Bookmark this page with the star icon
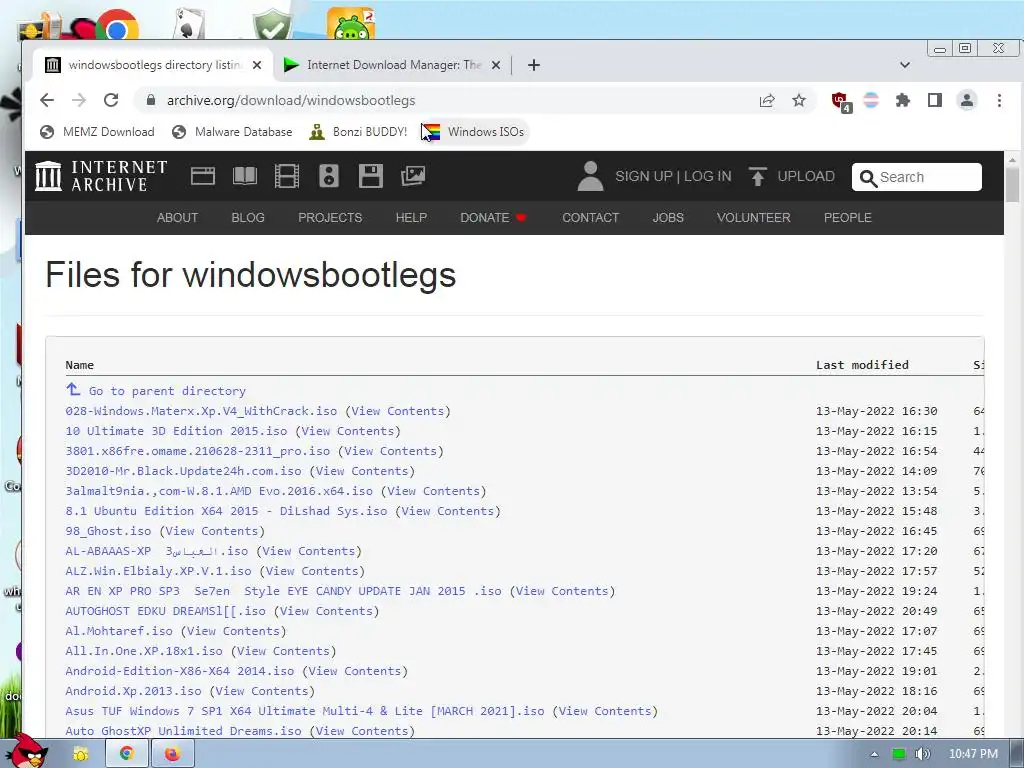1024x768 pixels. [x=799, y=101]
